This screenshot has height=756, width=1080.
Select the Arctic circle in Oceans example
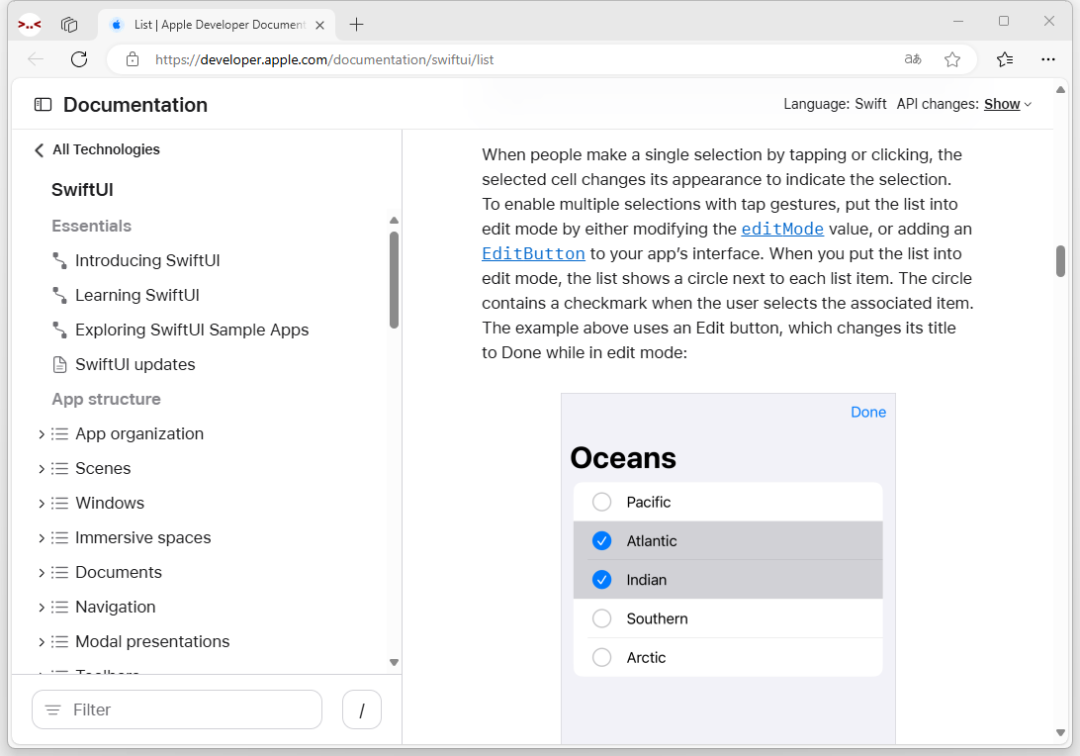[x=601, y=658]
